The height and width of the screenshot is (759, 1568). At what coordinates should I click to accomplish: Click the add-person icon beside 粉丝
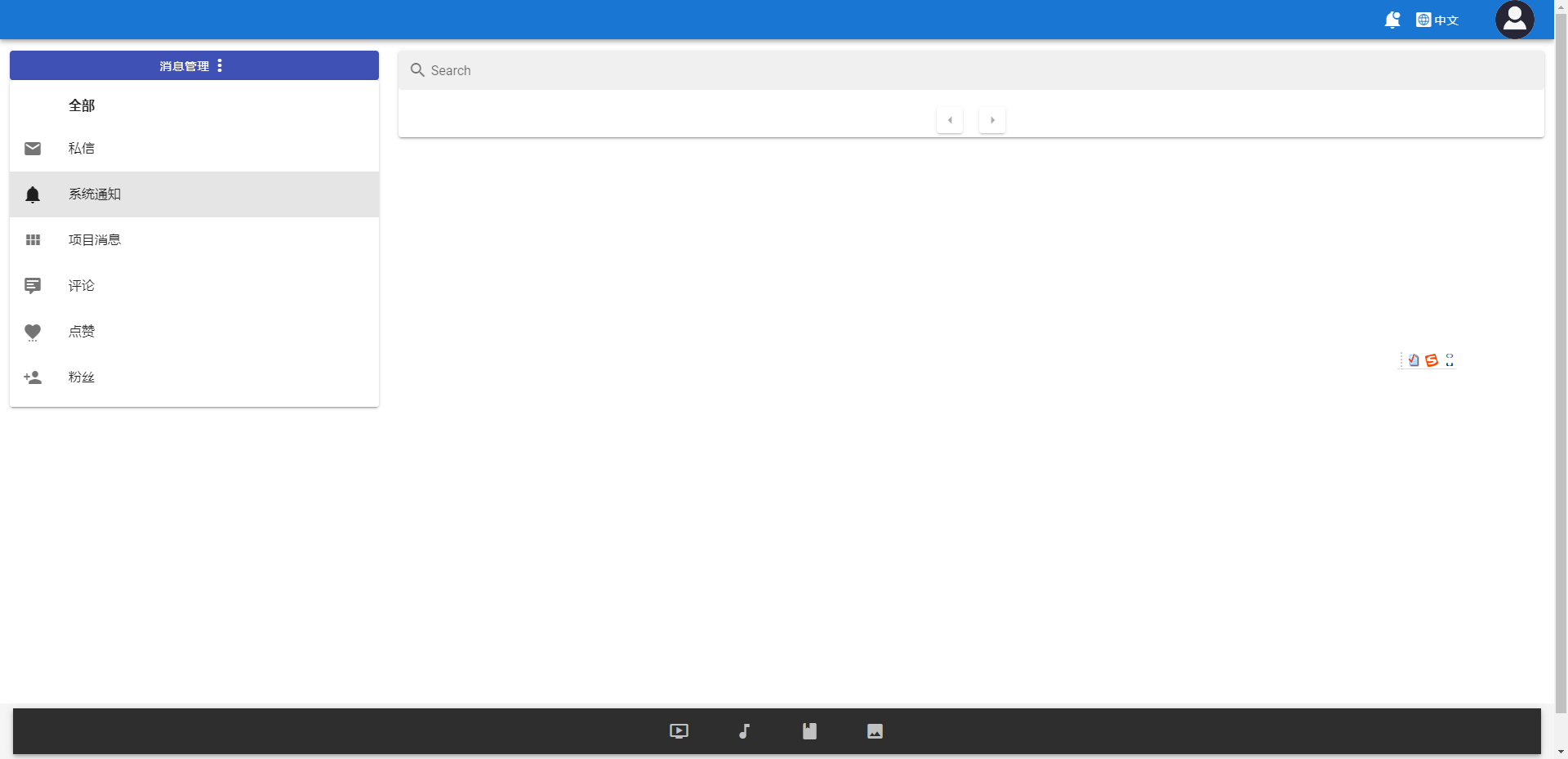tap(33, 377)
